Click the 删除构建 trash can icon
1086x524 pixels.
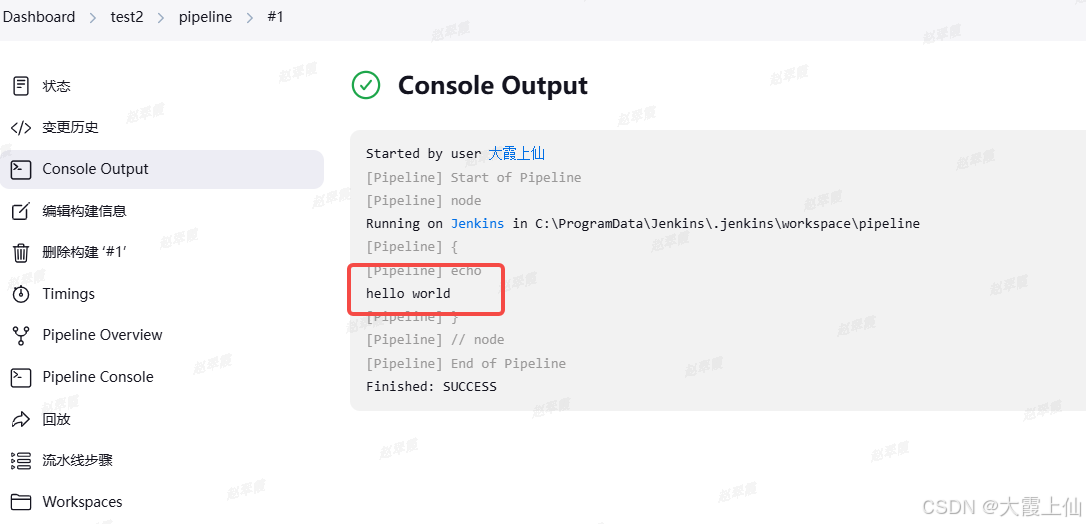pos(21,253)
